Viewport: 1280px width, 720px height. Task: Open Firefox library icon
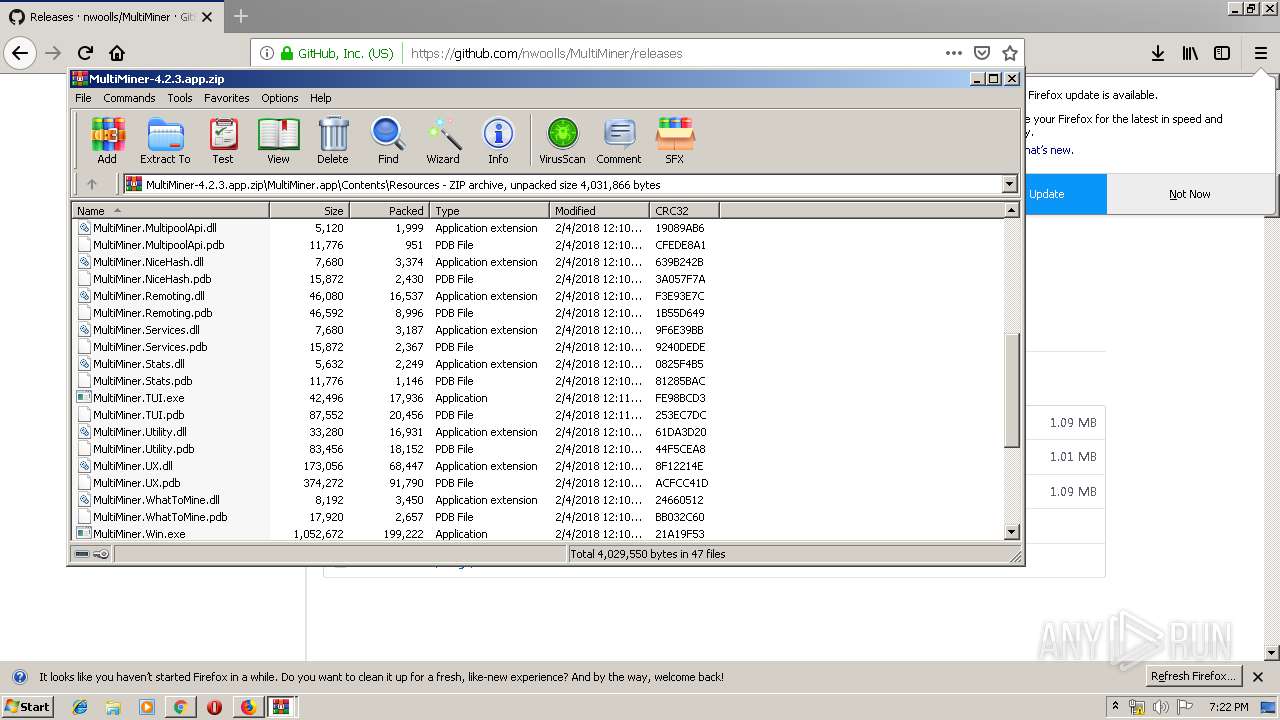[x=1190, y=53]
